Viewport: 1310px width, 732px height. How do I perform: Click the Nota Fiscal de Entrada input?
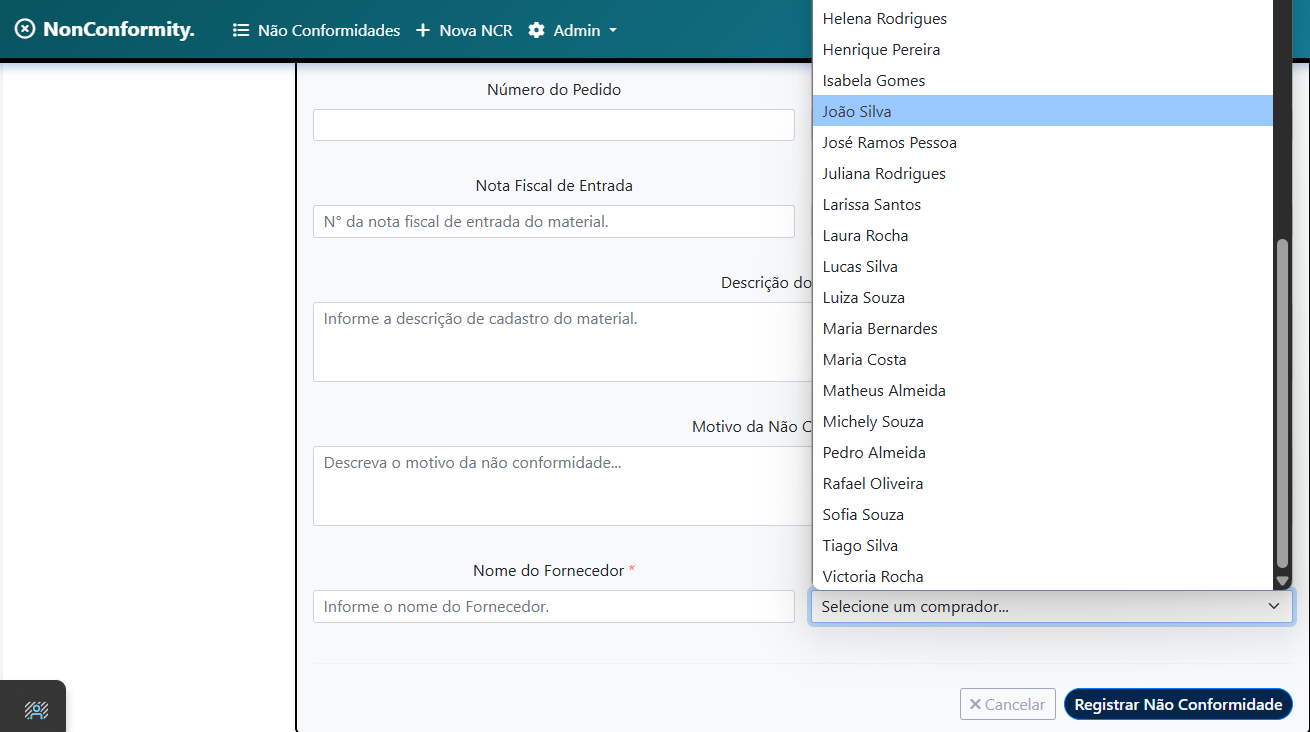pyautogui.click(x=553, y=221)
